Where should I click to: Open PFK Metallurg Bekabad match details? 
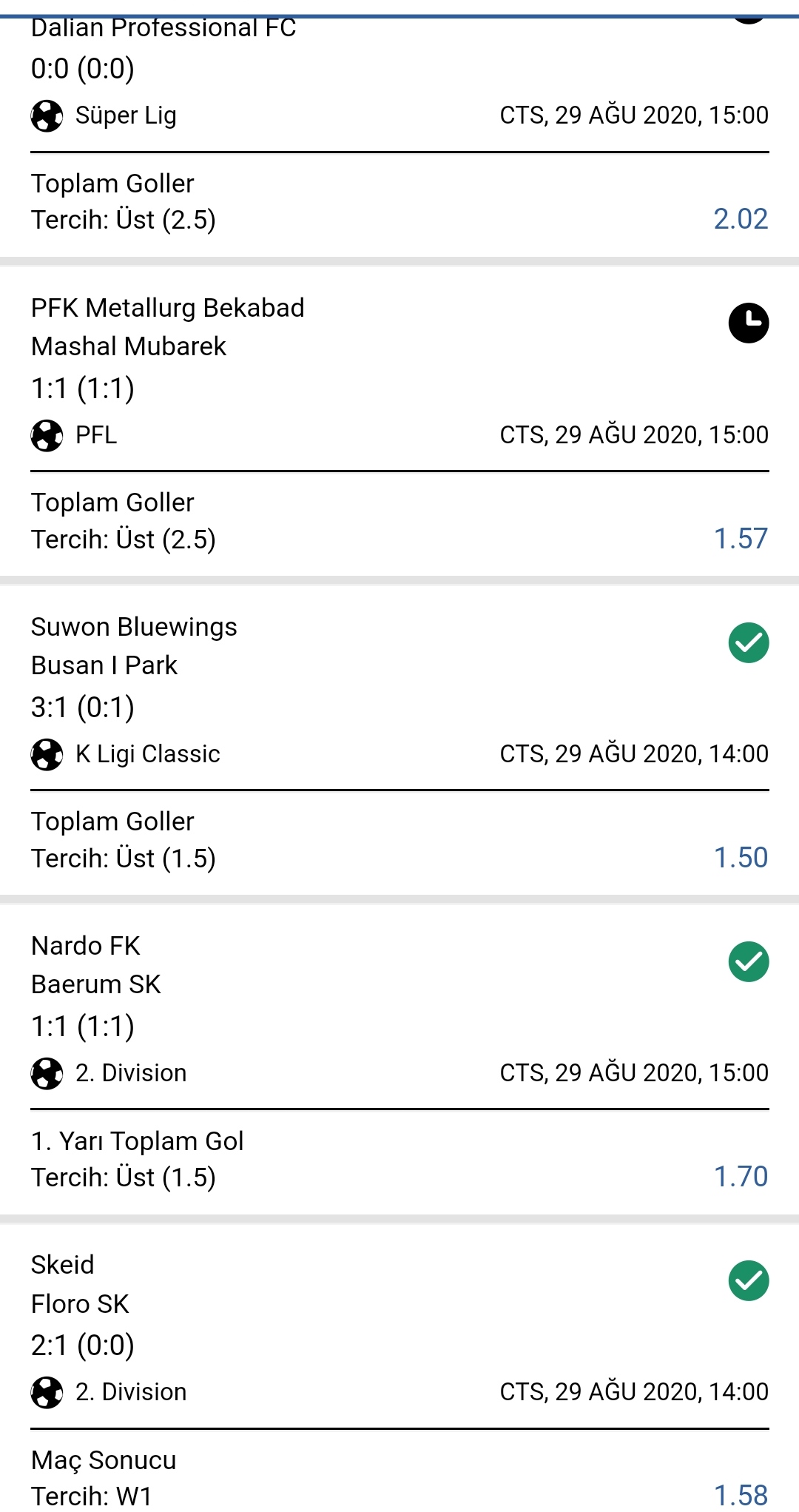click(168, 308)
